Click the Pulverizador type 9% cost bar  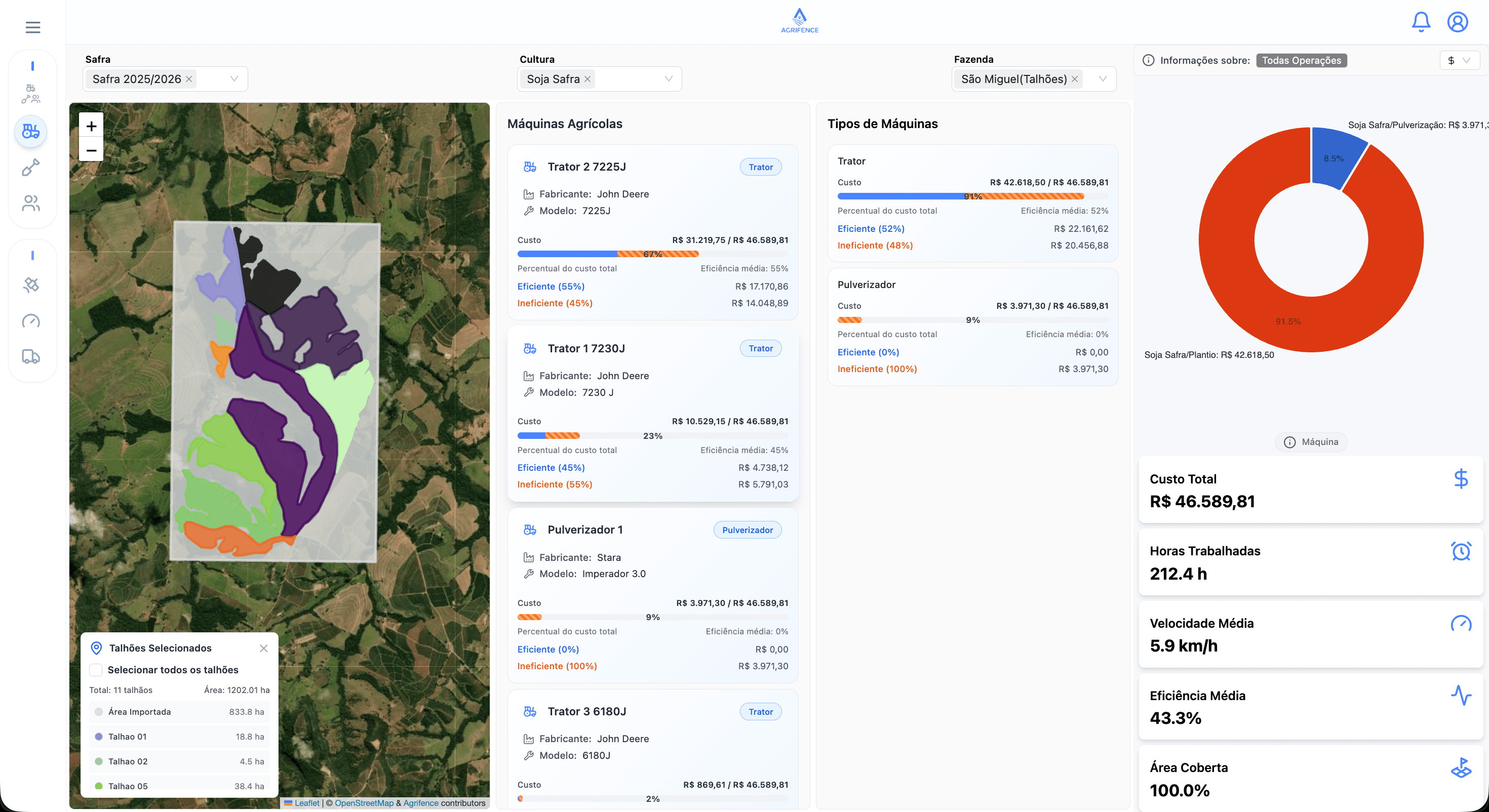click(973, 320)
